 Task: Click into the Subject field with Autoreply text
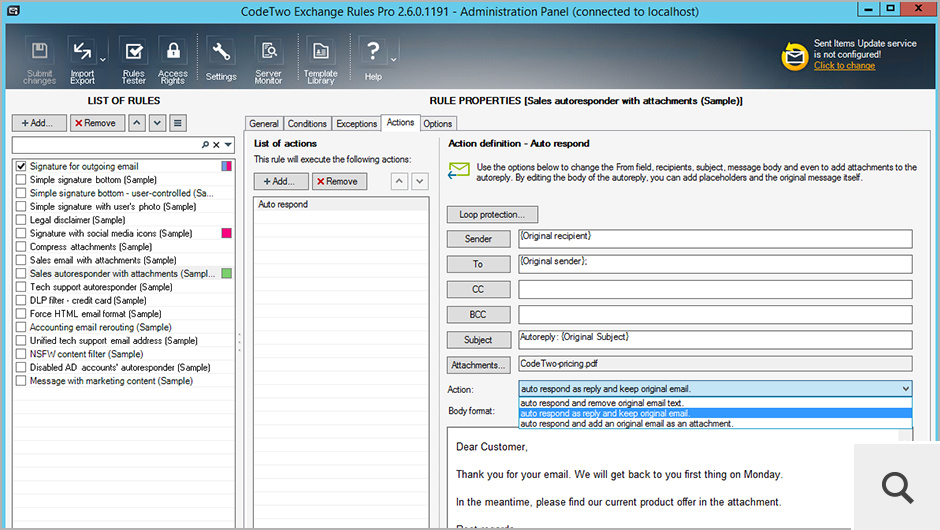click(715, 339)
